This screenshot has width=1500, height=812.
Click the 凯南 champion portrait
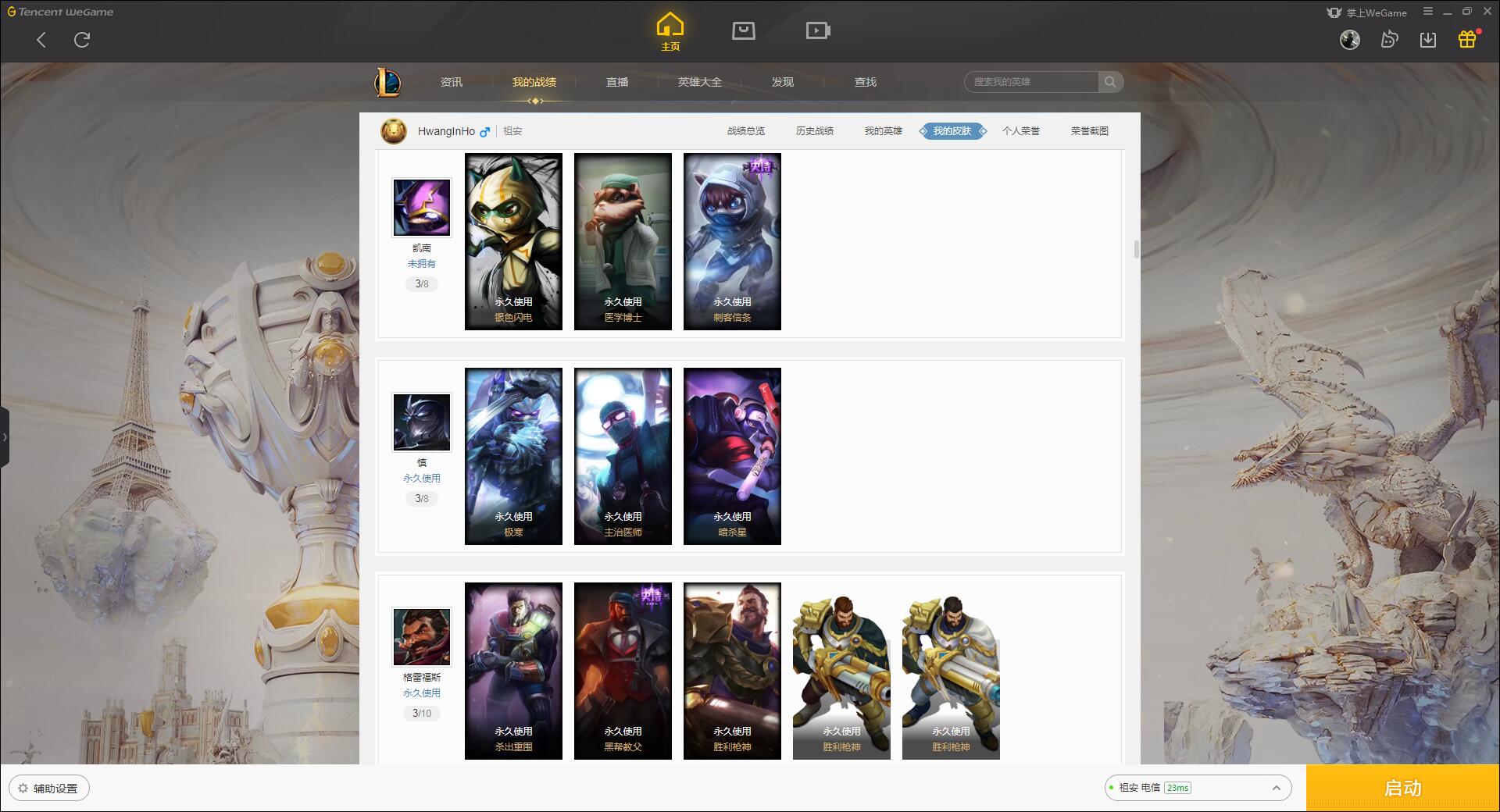click(x=422, y=208)
